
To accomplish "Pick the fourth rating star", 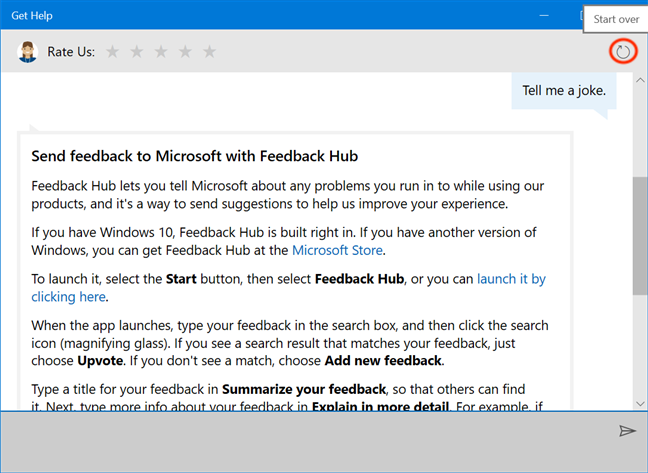I will point(185,52).
